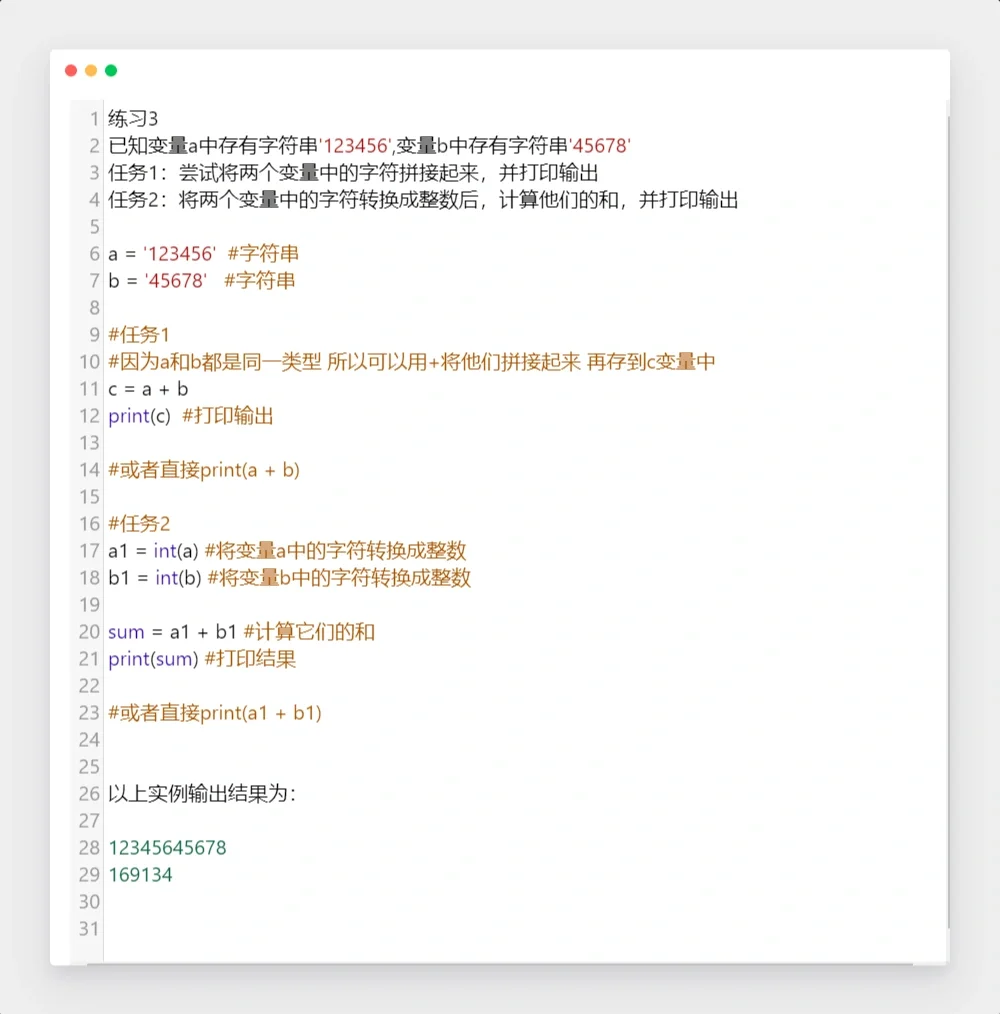Click the code a1 = int(a)
Screen dimensions: 1000x1014
(x=153, y=550)
